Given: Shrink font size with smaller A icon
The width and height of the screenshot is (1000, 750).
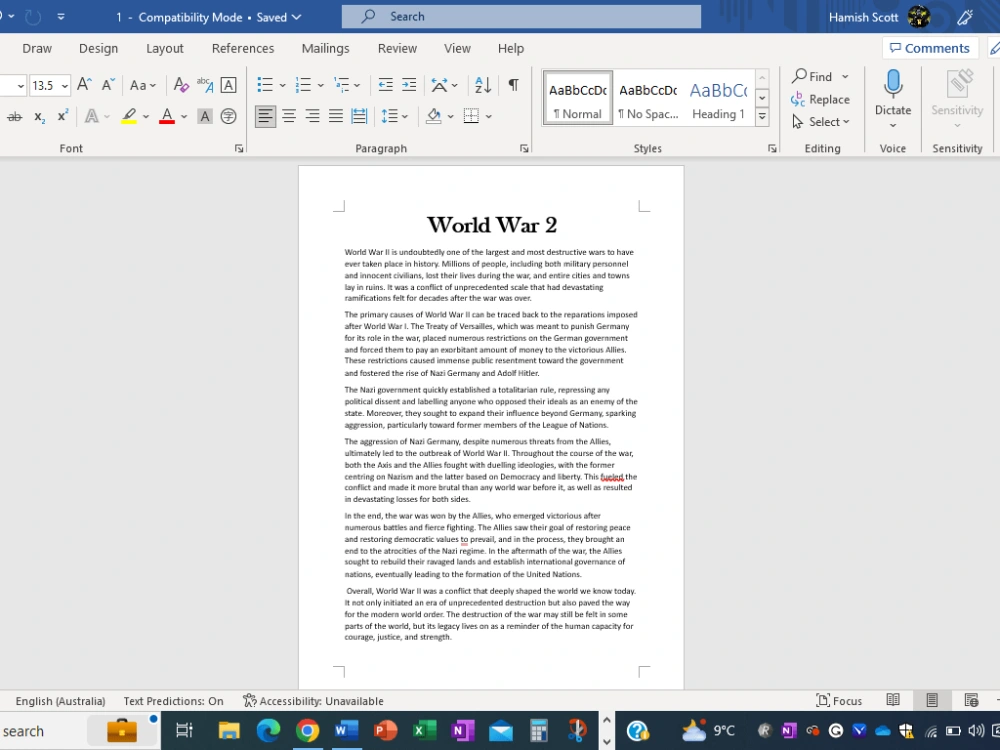Looking at the screenshot, I should coord(108,85).
